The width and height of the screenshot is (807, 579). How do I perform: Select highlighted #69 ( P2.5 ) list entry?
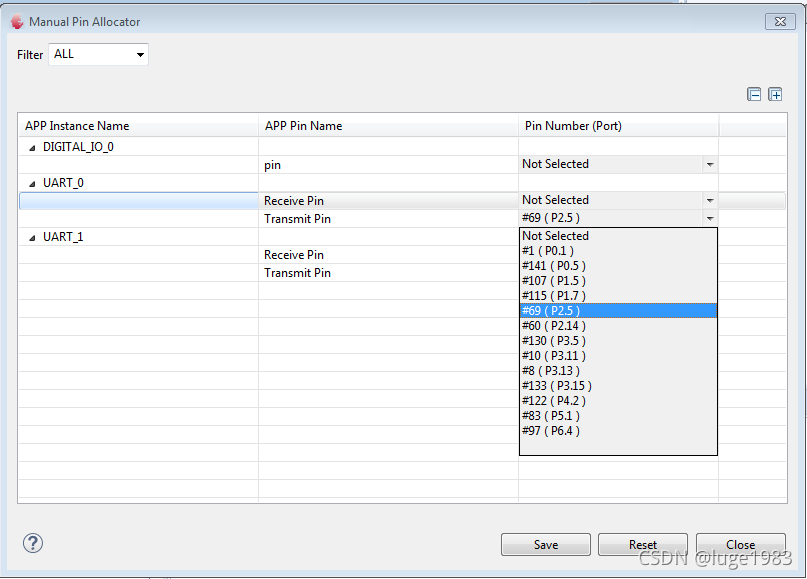[x=618, y=310]
